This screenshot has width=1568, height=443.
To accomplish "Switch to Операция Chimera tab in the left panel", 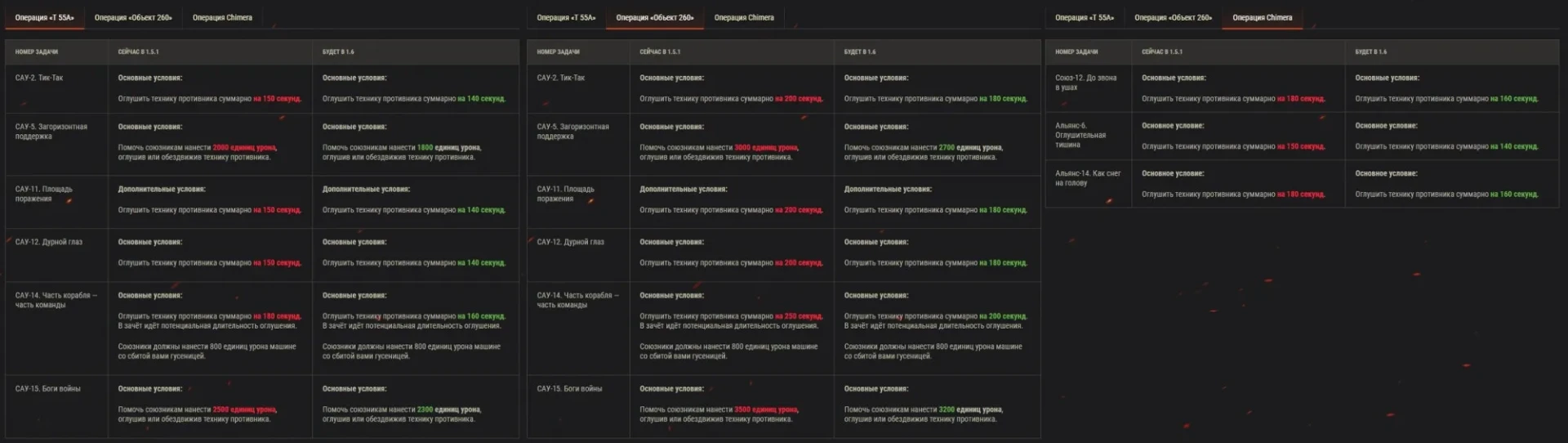I will tap(222, 17).
